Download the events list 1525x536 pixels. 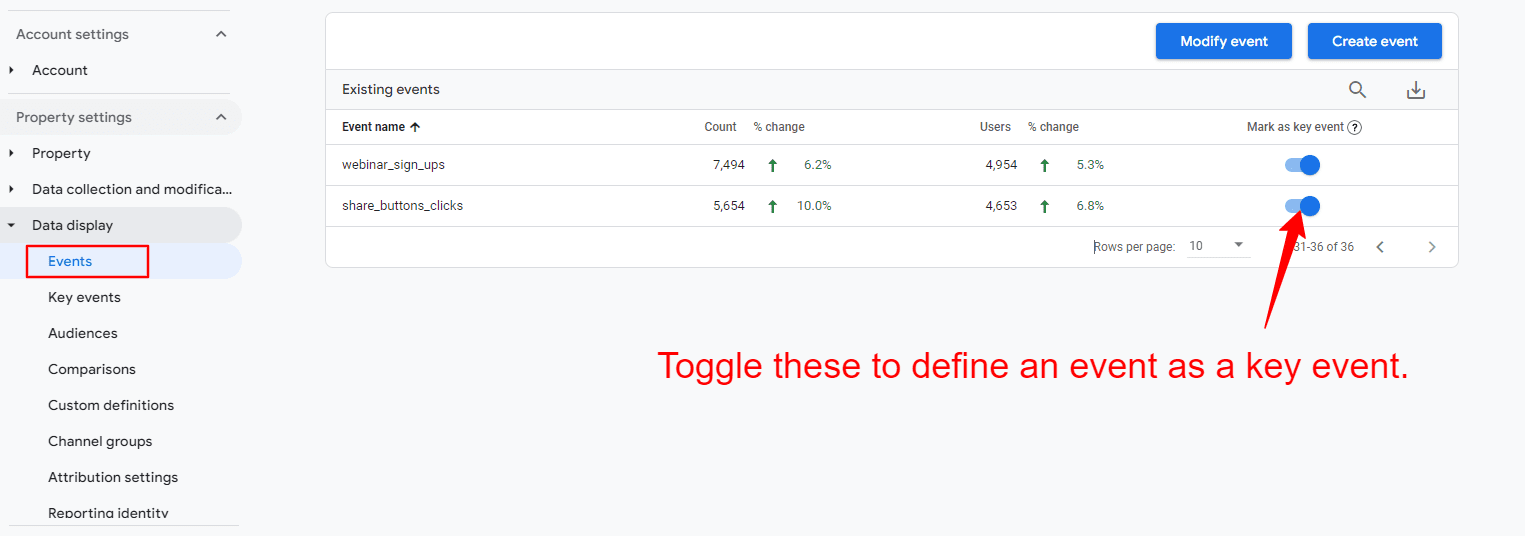pos(1415,90)
